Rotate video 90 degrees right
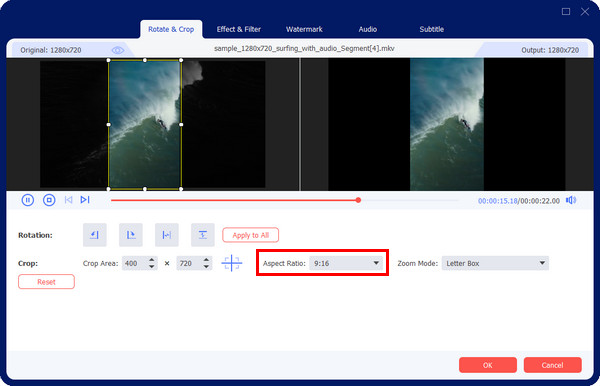The image size is (600, 386). click(131, 235)
